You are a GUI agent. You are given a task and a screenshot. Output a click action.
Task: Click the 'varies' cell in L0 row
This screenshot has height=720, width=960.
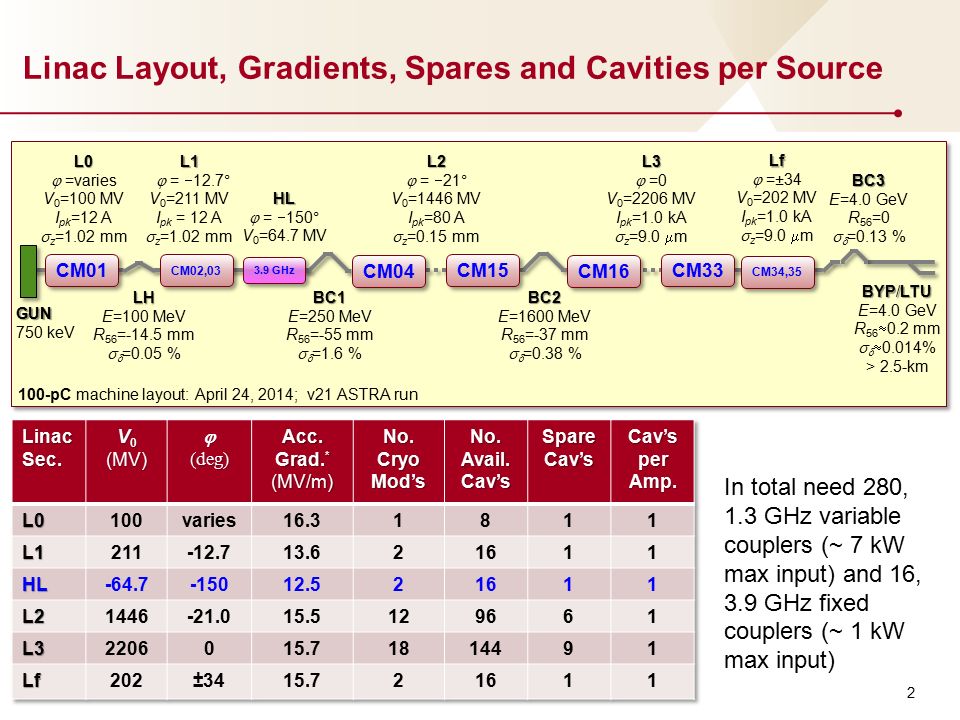(x=209, y=520)
